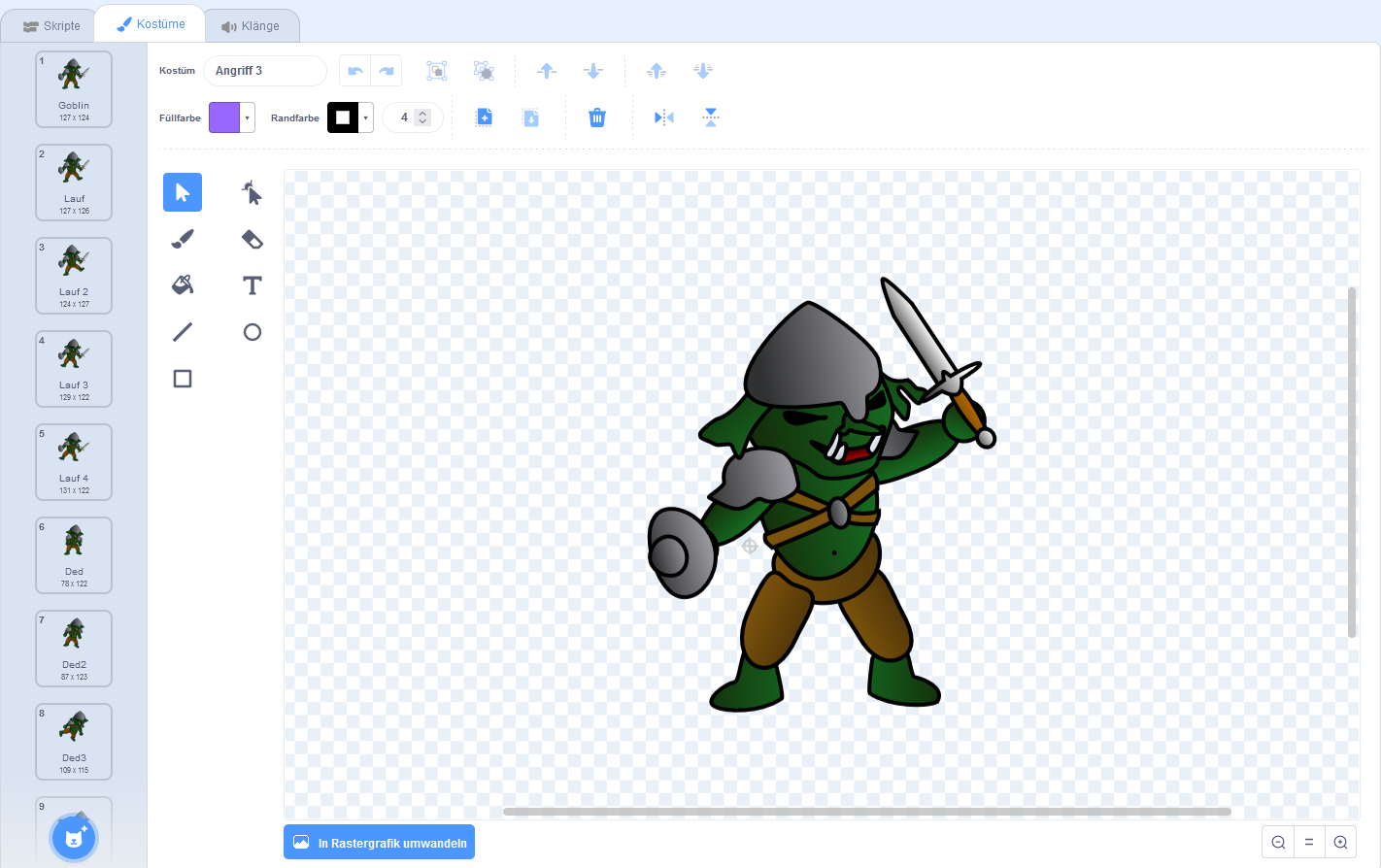
Task: Increase outline width with stepper arrow
Action: [422, 113]
